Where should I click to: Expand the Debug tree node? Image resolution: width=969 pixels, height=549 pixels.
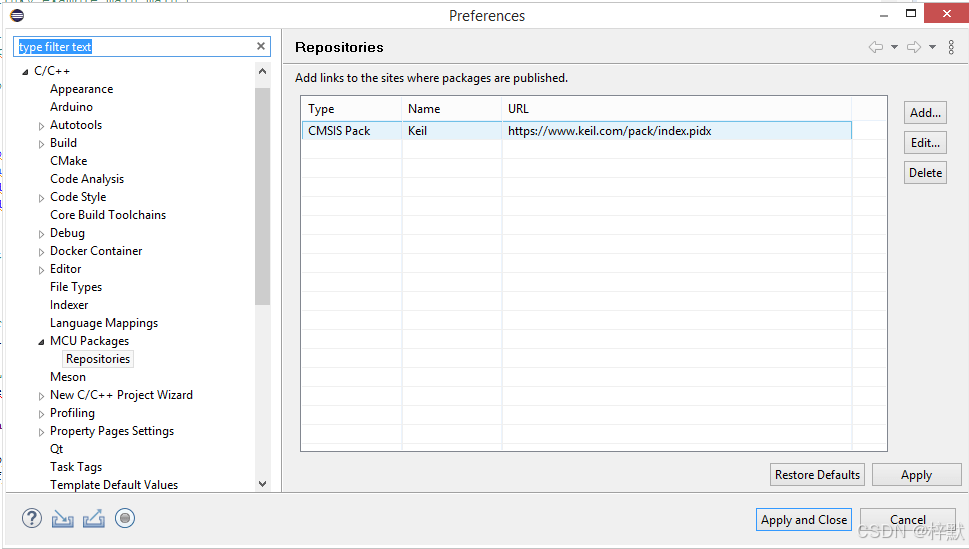click(41, 234)
